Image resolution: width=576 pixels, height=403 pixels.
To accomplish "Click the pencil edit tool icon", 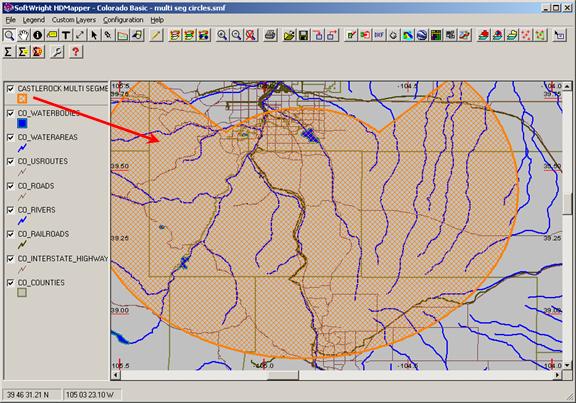I will coord(108,35).
